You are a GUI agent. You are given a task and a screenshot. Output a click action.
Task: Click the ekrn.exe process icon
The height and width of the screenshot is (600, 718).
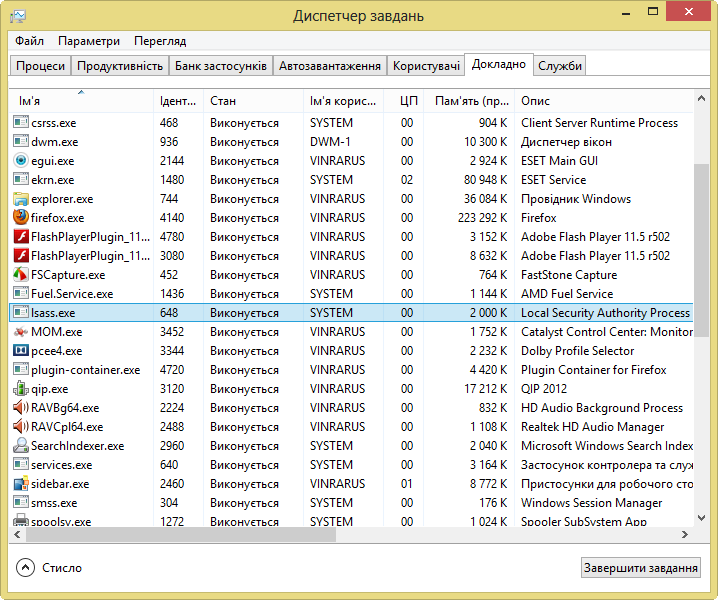(x=21, y=179)
